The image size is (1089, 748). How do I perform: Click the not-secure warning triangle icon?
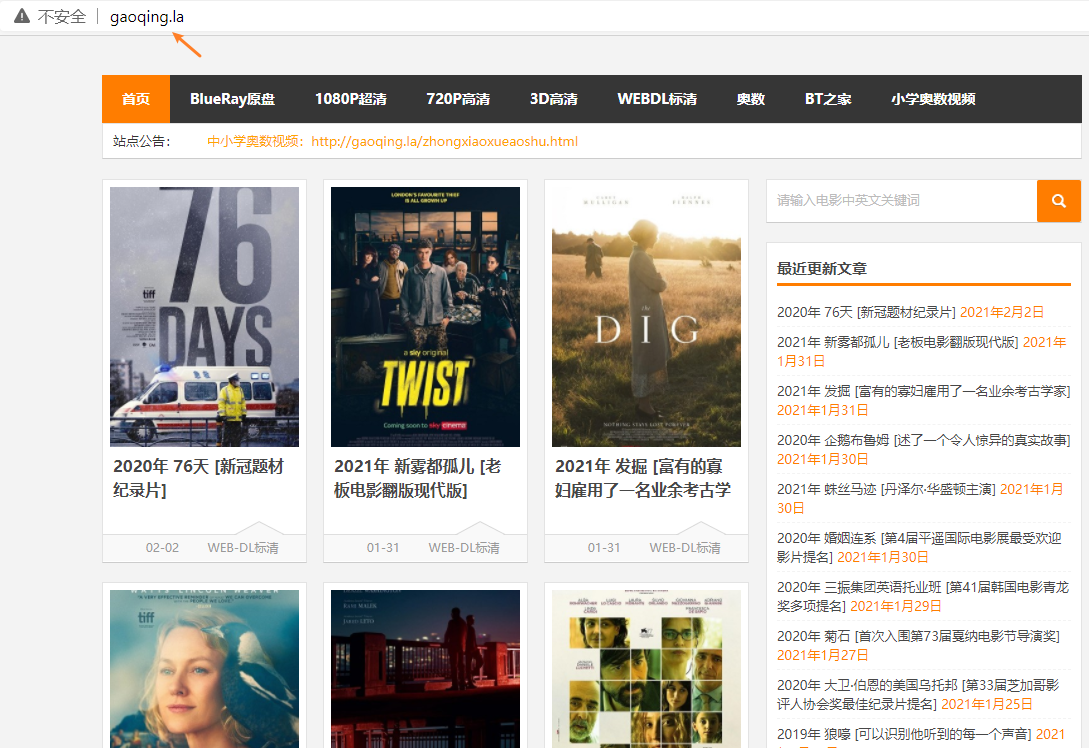pos(22,16)
